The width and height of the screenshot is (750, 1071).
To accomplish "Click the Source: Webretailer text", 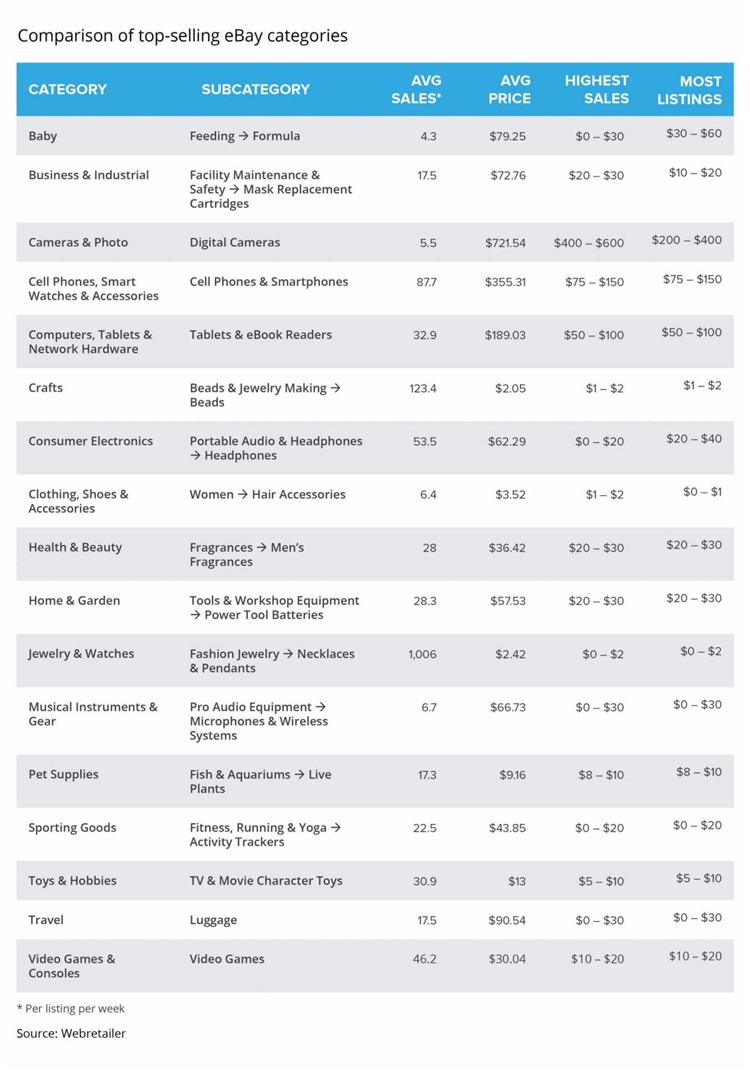I will pyautogui.click(x=71, y=1033).
